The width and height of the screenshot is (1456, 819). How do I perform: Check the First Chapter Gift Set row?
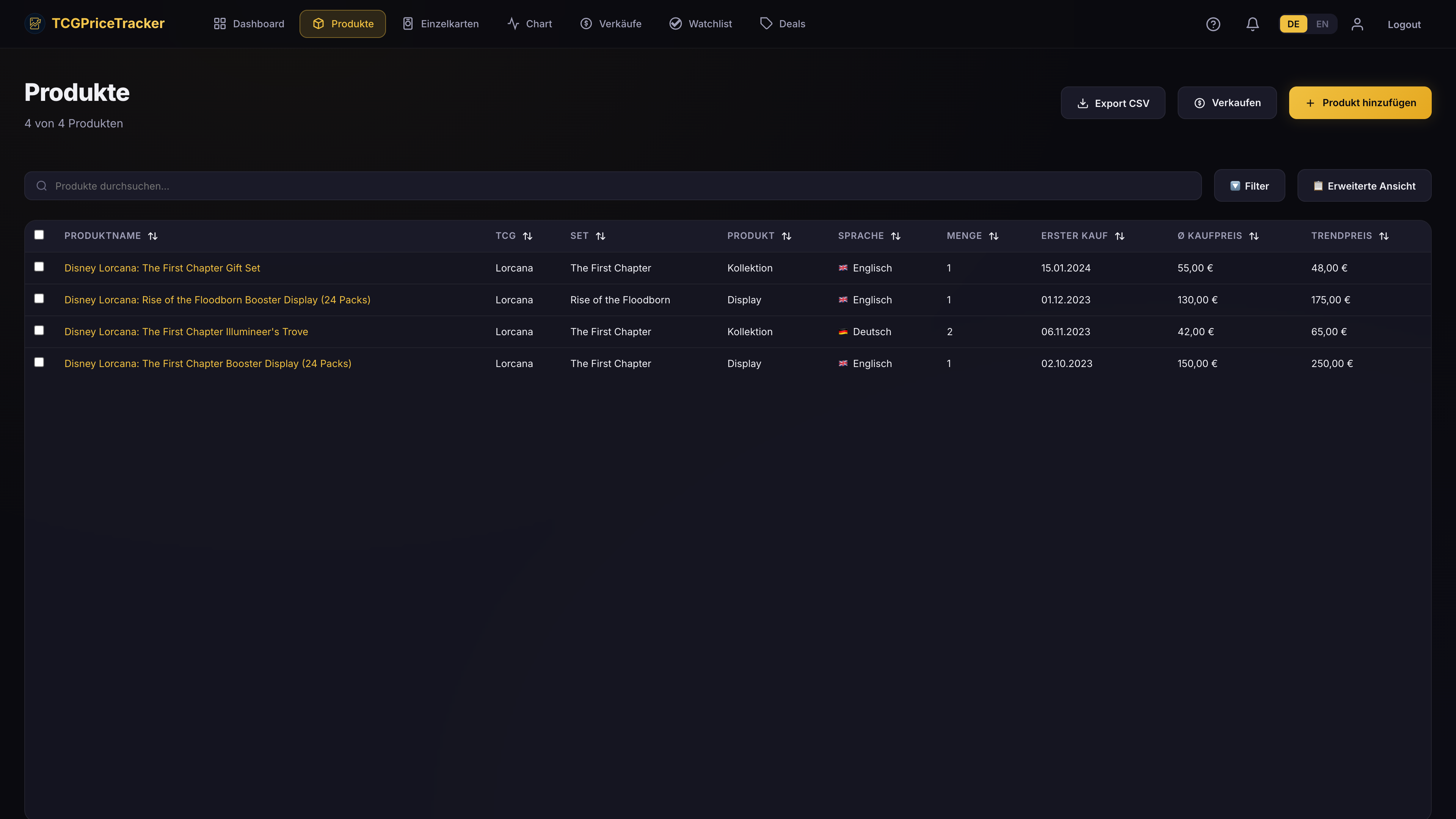pyautogui.click(x=39, y=267)
